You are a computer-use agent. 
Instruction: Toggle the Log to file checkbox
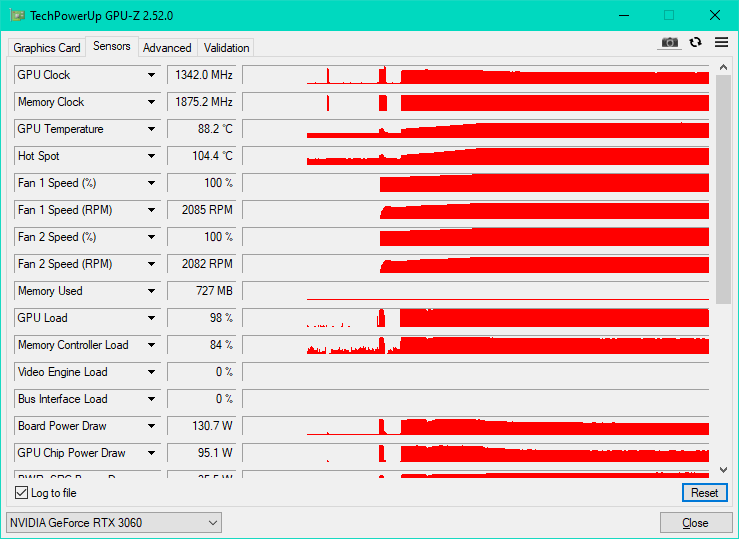(21, 493)
